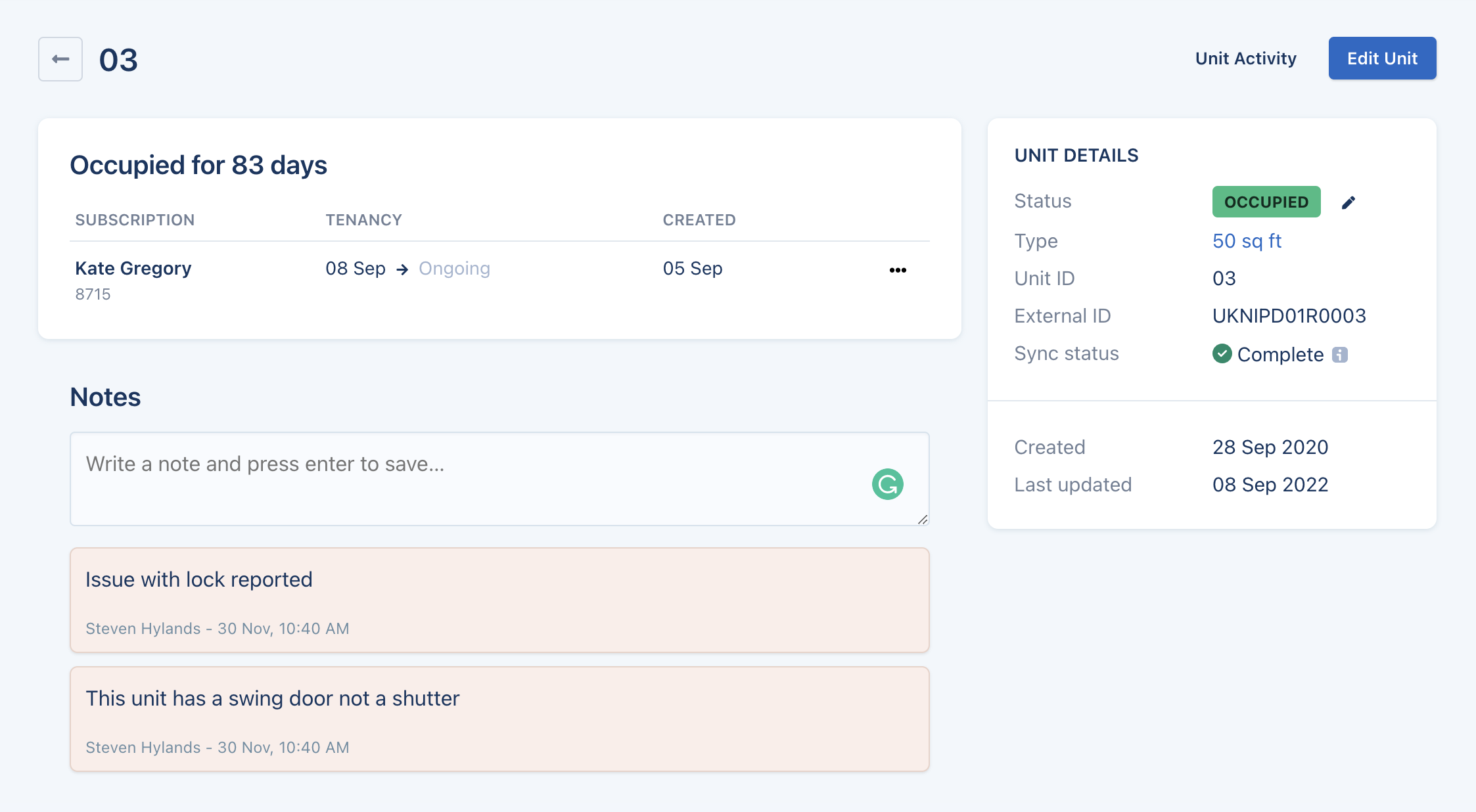Click the Created column header

[x=699, y=220]
